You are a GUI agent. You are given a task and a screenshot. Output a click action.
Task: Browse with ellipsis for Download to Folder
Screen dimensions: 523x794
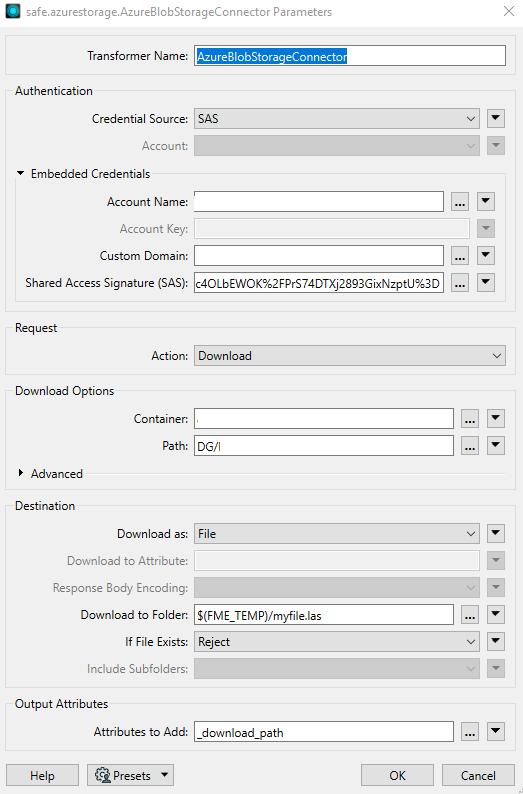[470, 615]
